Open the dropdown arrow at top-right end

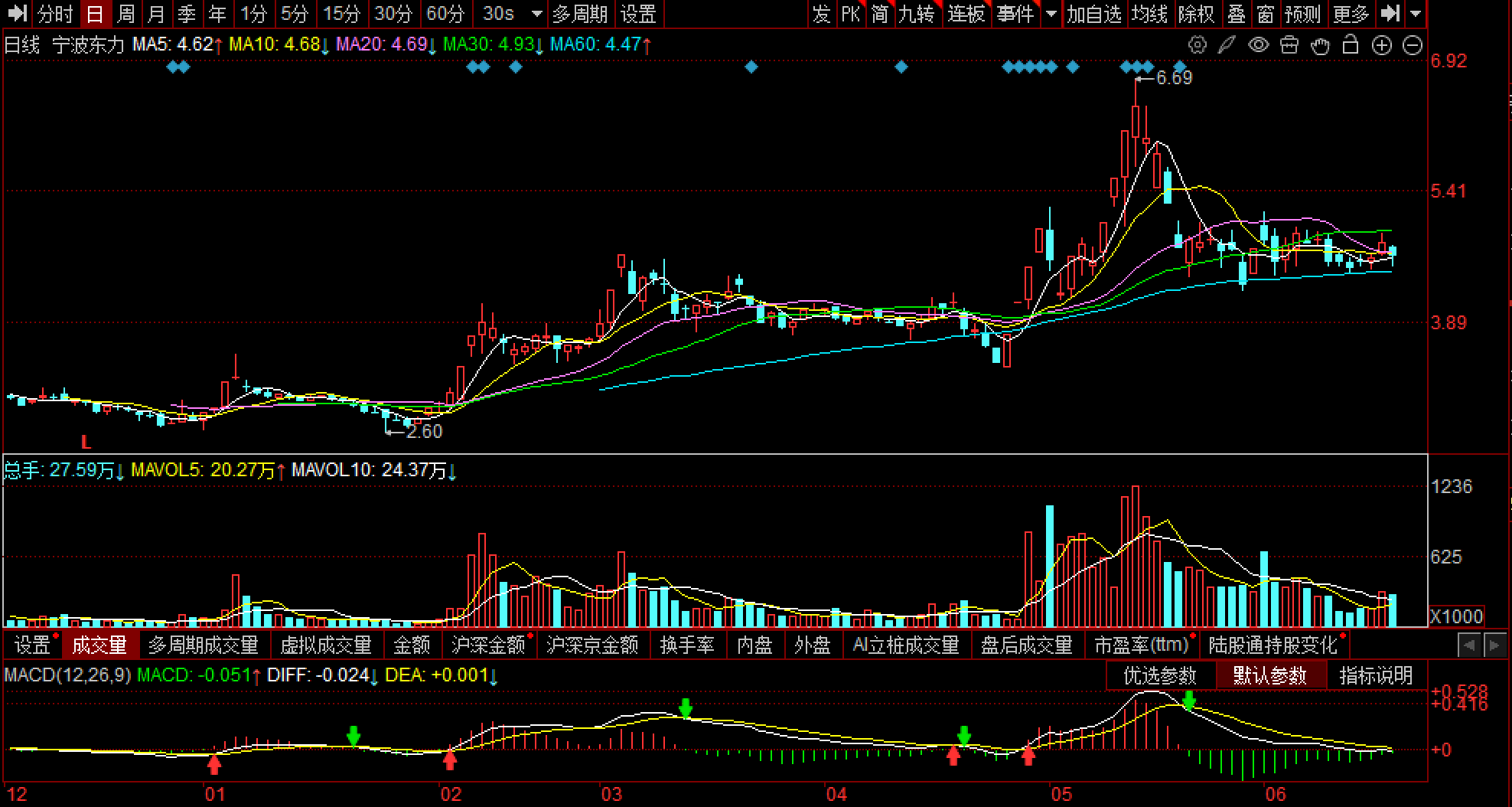tap(1416, 14)
